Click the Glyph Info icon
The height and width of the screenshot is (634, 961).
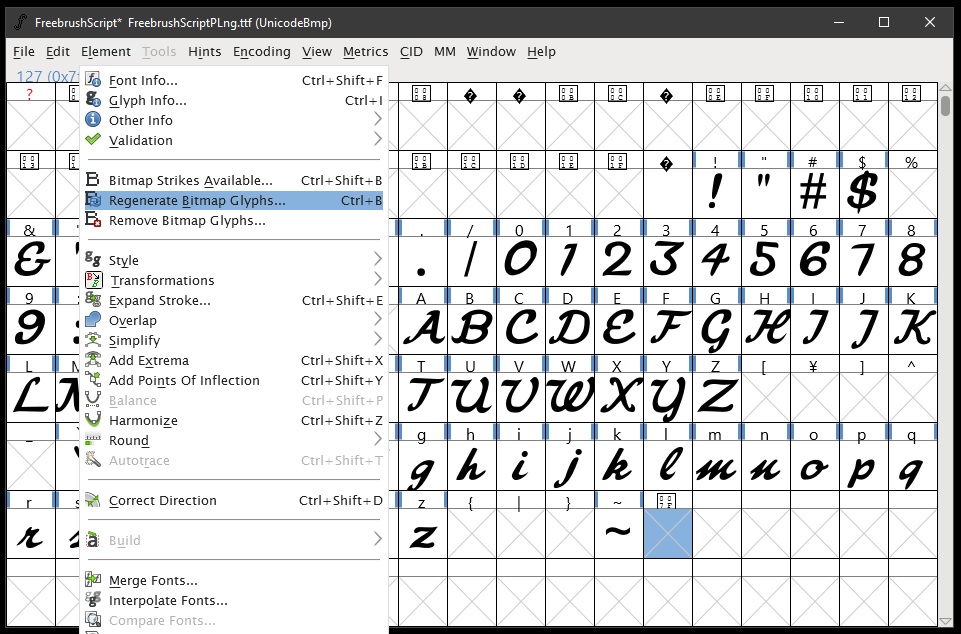[x=93, y=100]
